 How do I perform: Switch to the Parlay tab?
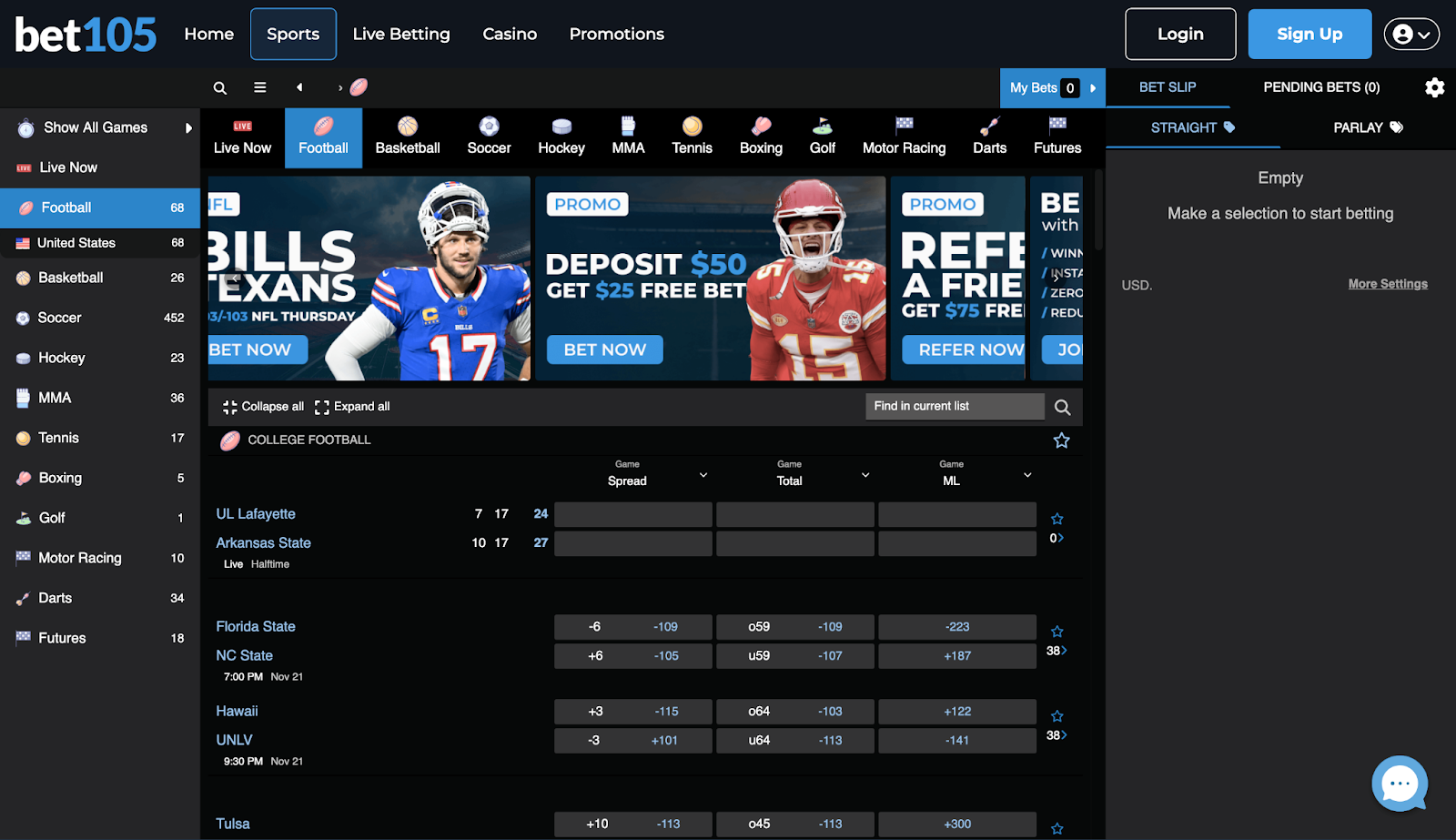pyautogui.click(x=1368, y=127)
